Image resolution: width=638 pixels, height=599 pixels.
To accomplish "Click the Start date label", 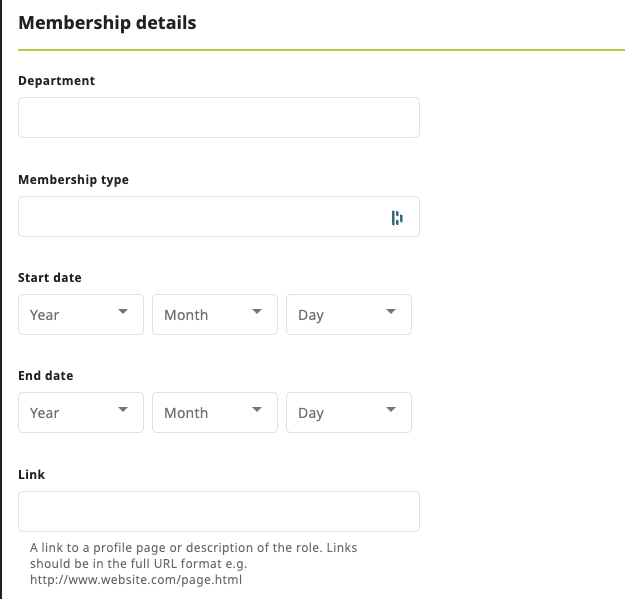I will (x=50, y=277).
